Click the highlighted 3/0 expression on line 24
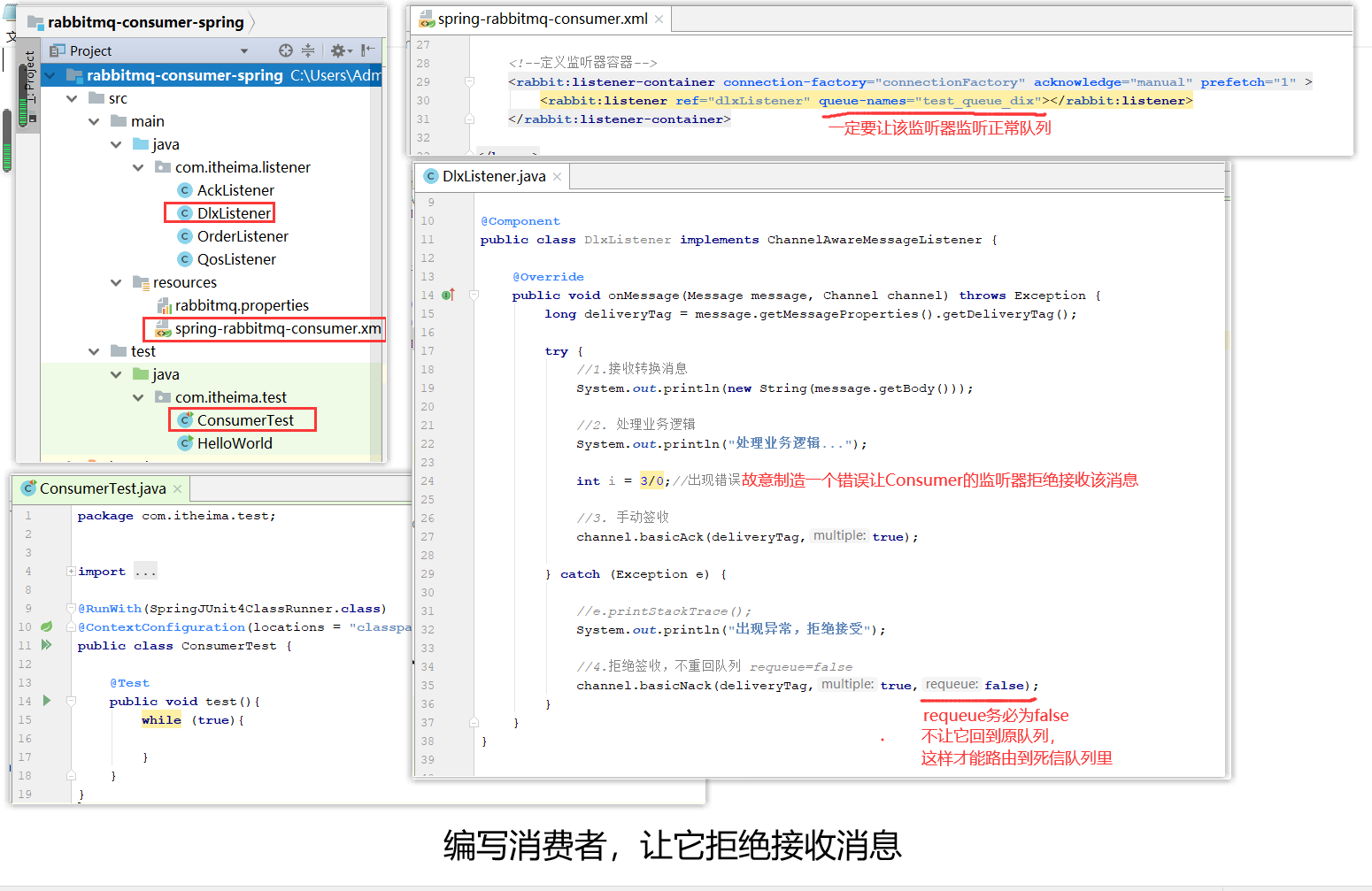 coord(652,480)
